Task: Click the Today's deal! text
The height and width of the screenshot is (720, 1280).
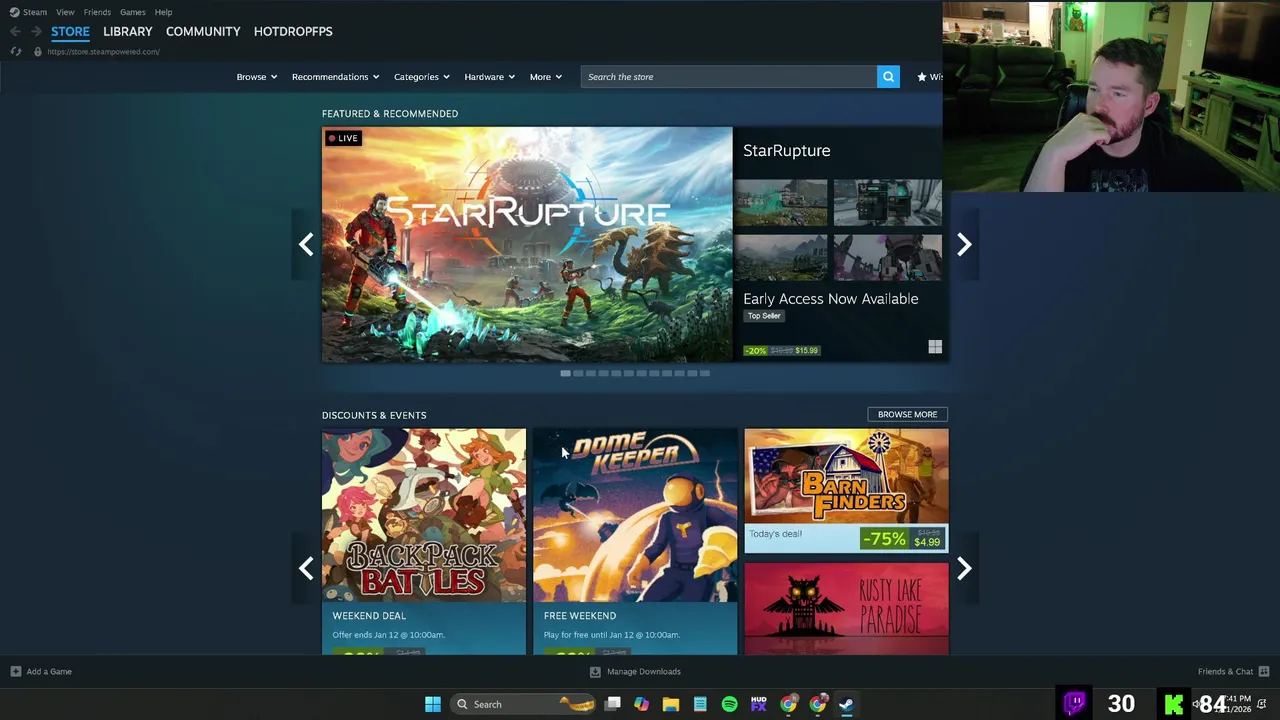Action: (776, 534)
